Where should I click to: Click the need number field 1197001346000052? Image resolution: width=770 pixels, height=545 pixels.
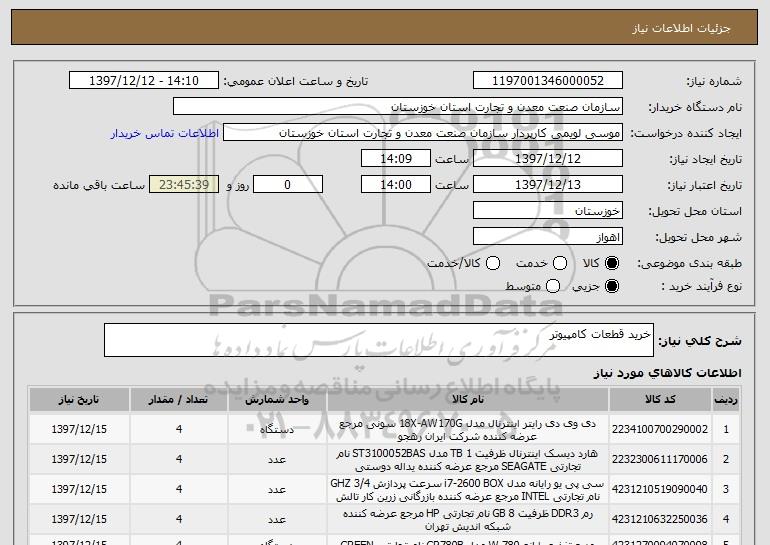(548, 81)
